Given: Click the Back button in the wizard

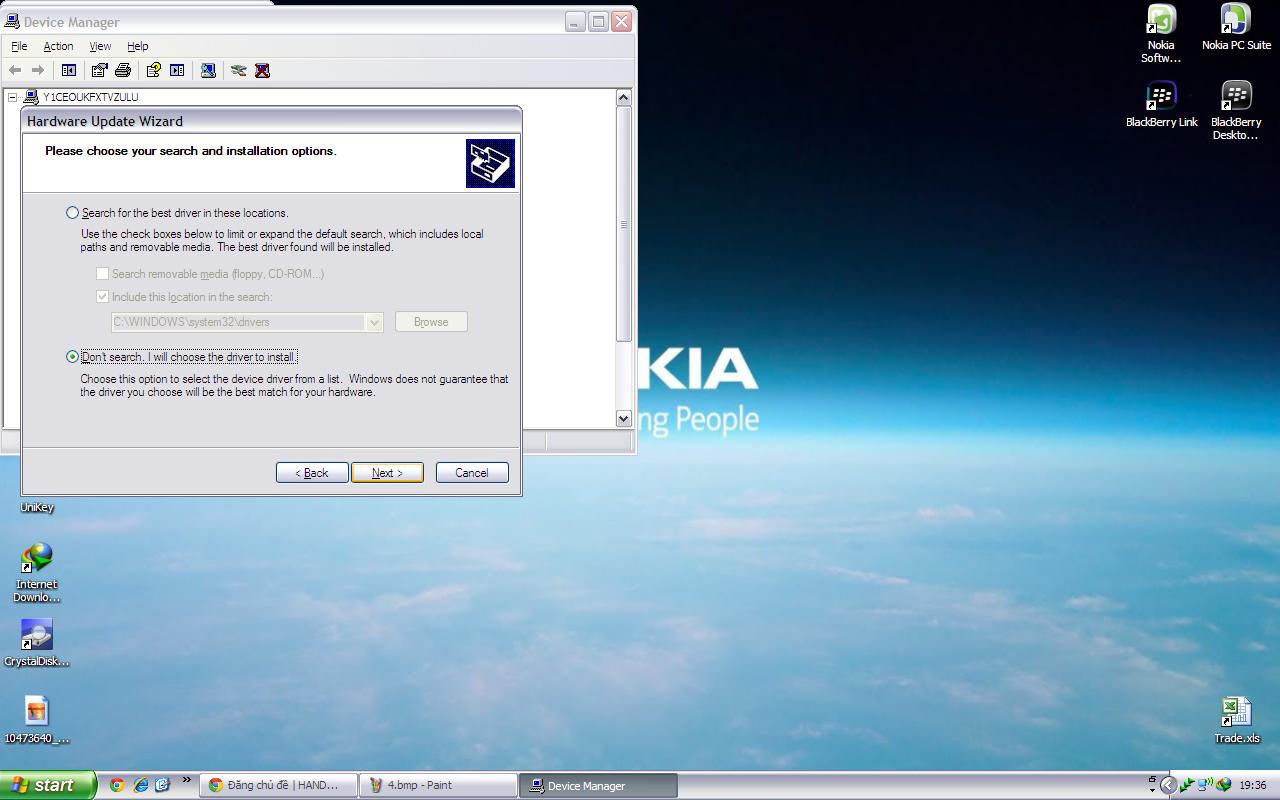Looking at the screenshot, I should (312, 473).
